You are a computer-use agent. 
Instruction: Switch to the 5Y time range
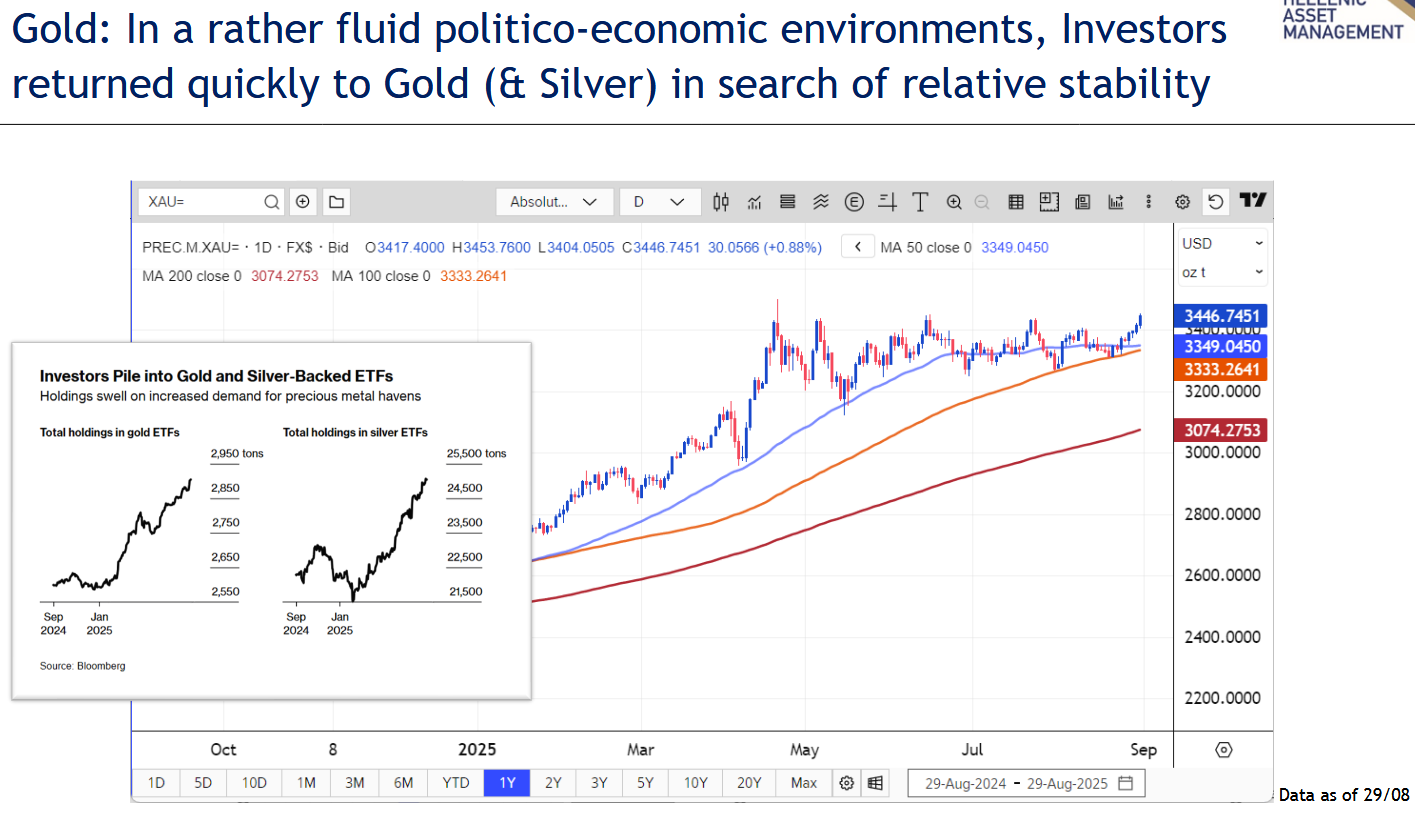click(x=645, y=783)
